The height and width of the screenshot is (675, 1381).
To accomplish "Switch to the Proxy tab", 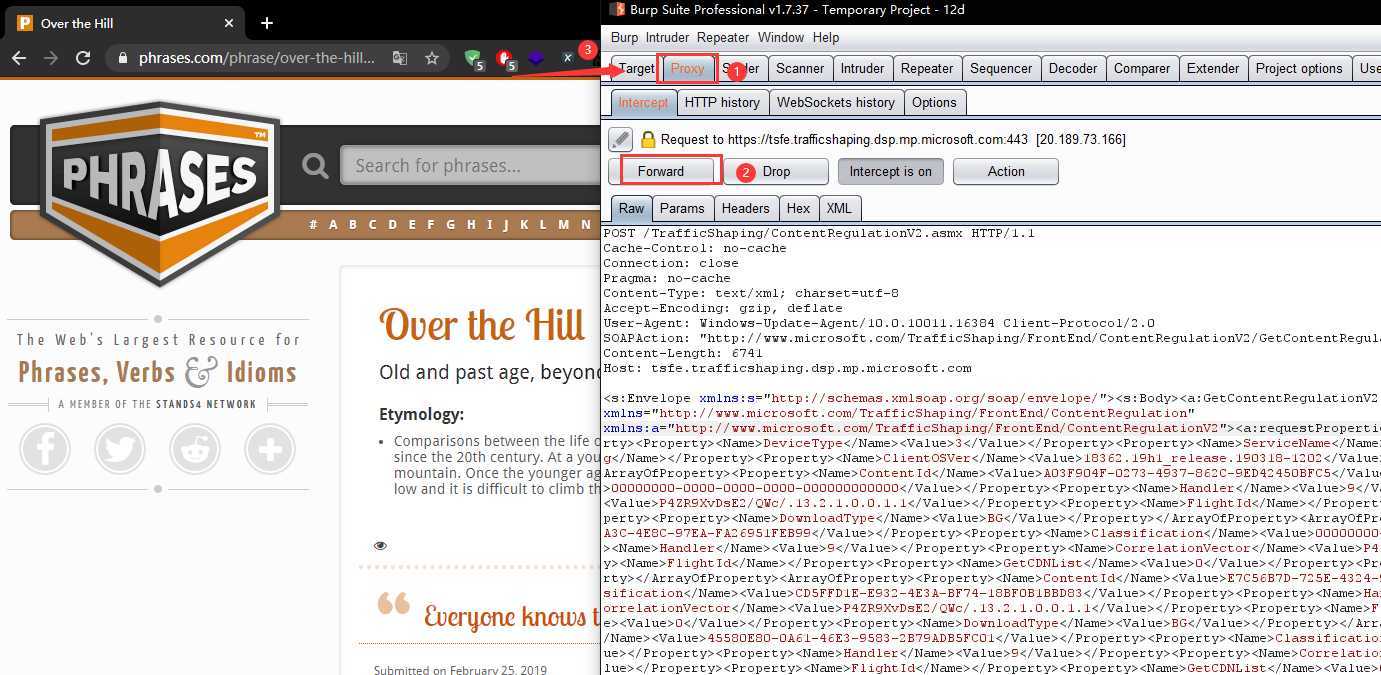I will [x=687, y=69].
